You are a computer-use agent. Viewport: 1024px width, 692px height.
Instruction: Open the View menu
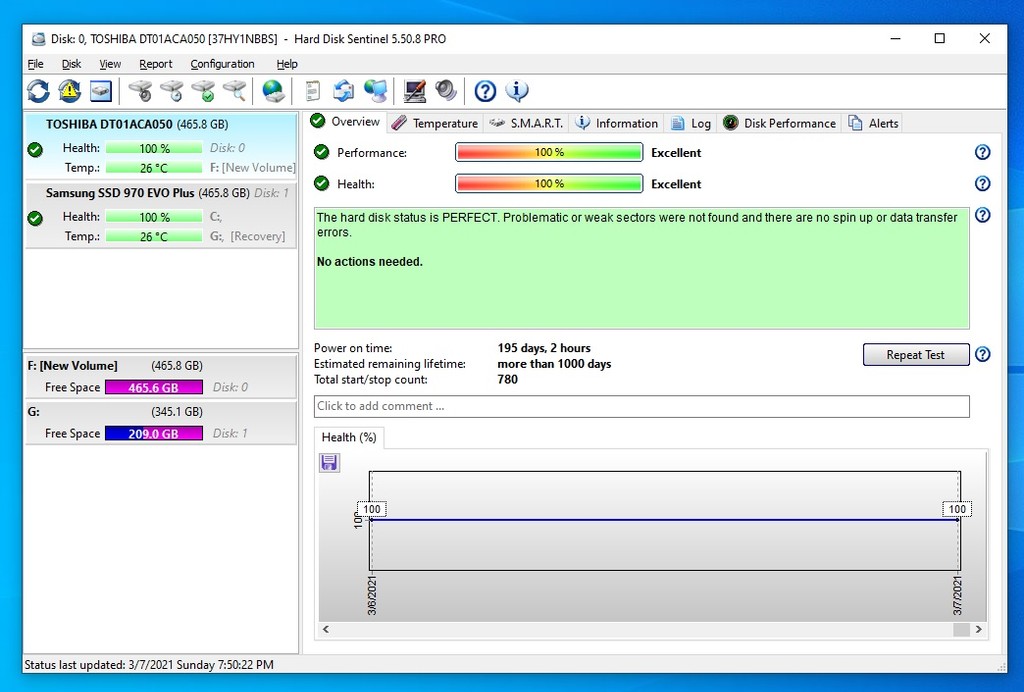(x=110, y=64)
